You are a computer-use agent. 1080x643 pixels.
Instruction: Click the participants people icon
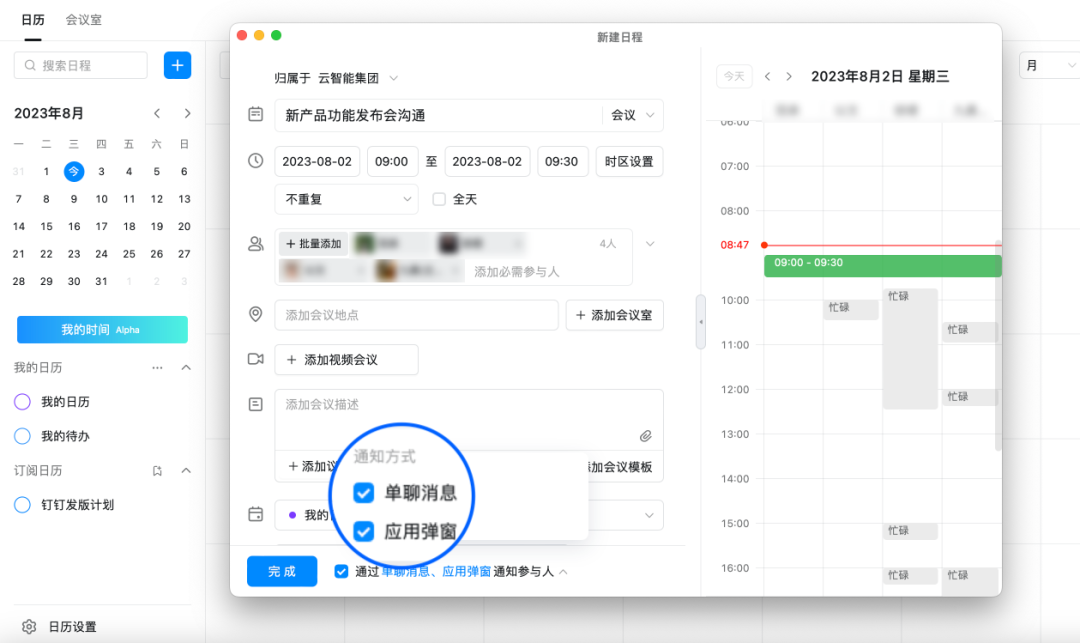point(256,244)
